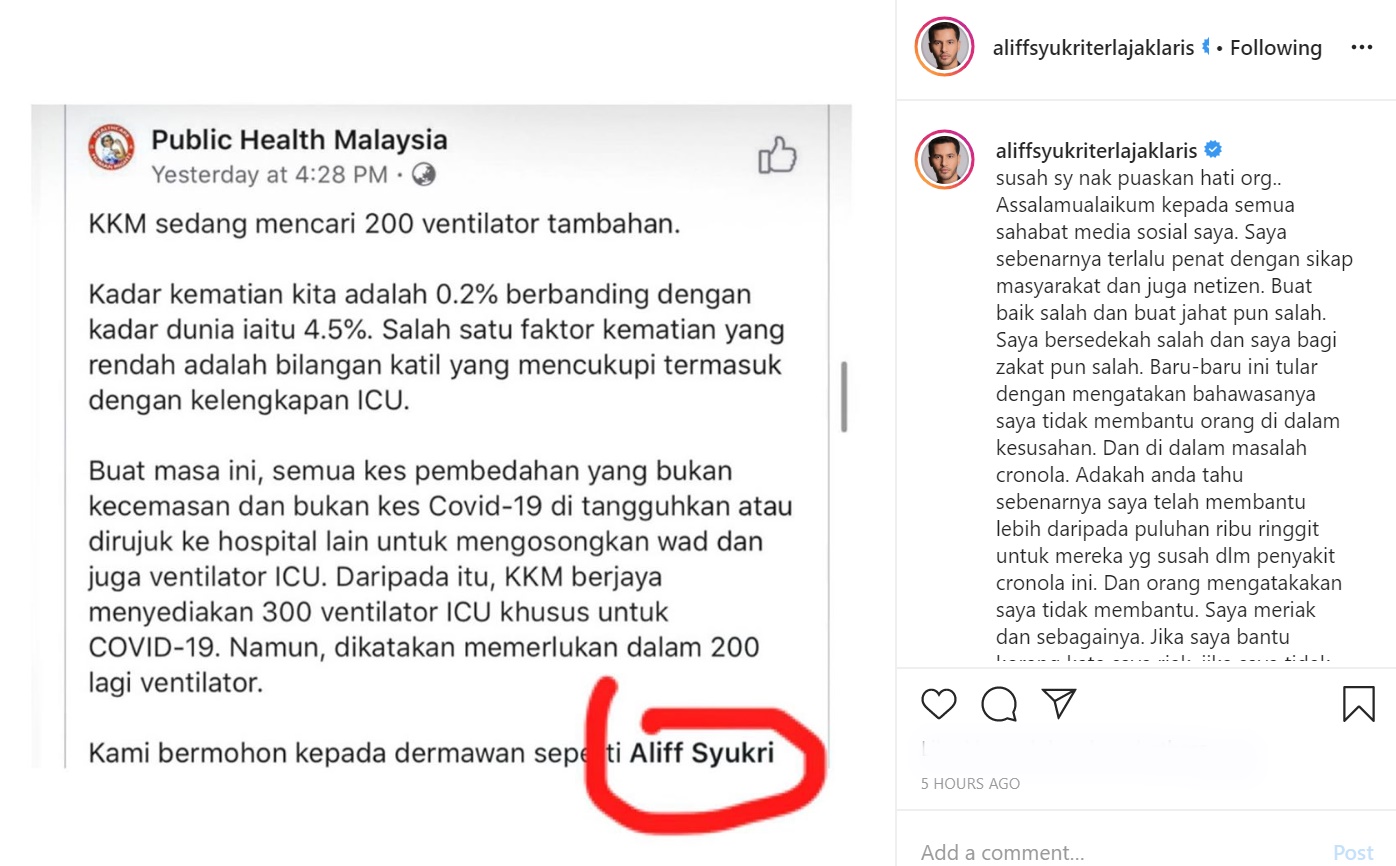Image resolution: width=1396 pixels, height=866 pixels.
Task: Click the Public Health Malaysia logo
Action: pos(111,148)
